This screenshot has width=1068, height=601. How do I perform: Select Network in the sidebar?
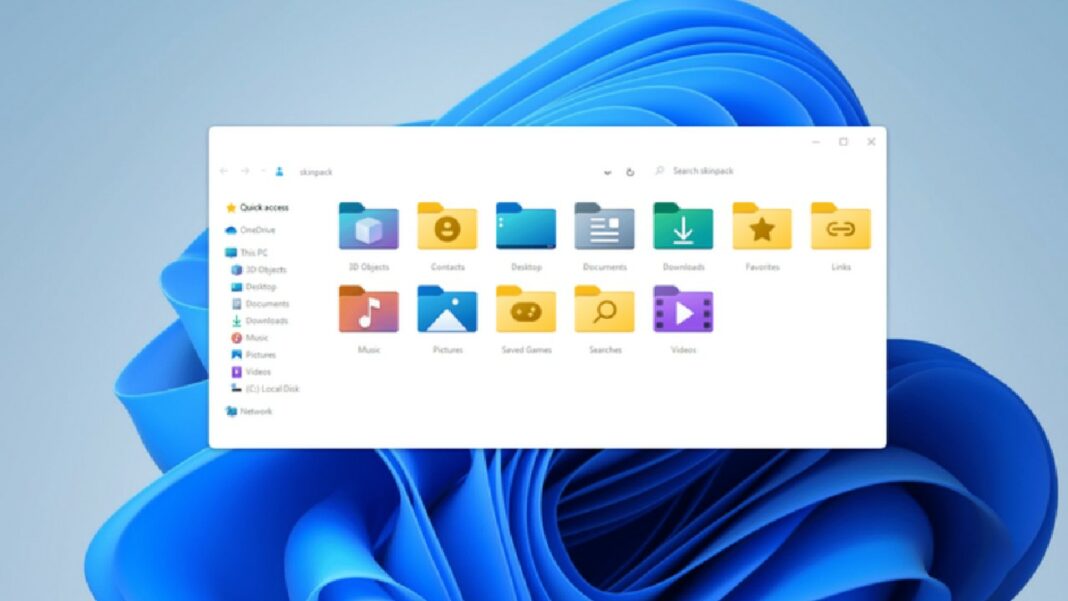249,412
